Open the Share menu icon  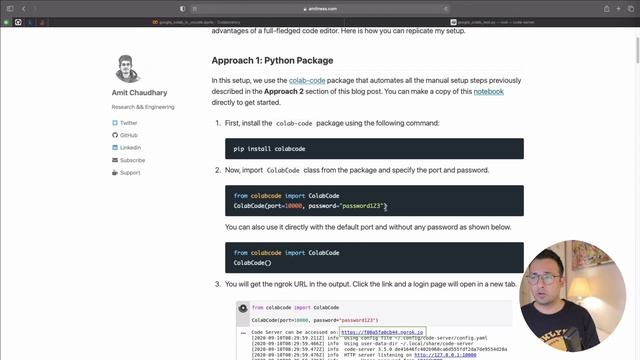point(607,9)
